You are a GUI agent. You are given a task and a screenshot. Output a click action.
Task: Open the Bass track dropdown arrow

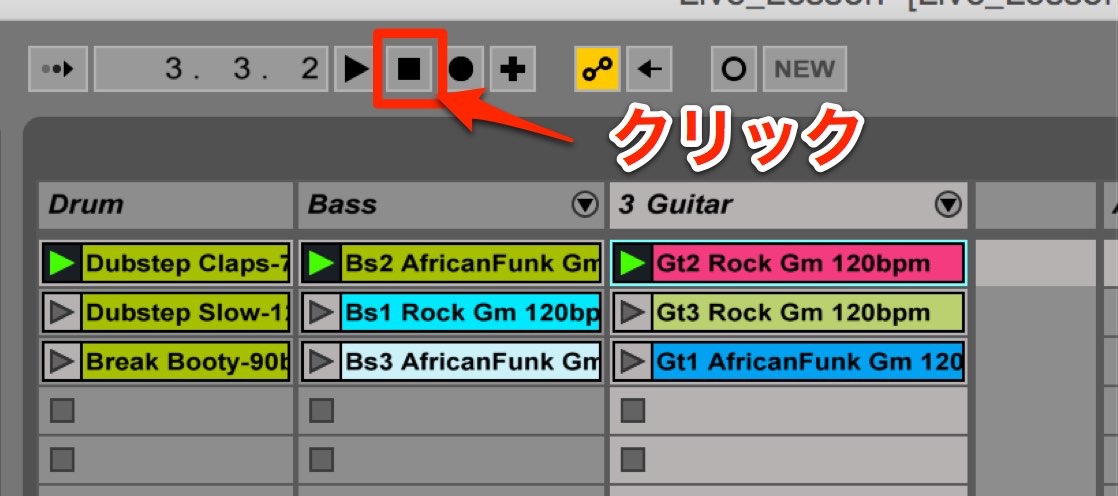tap(585, 205)
